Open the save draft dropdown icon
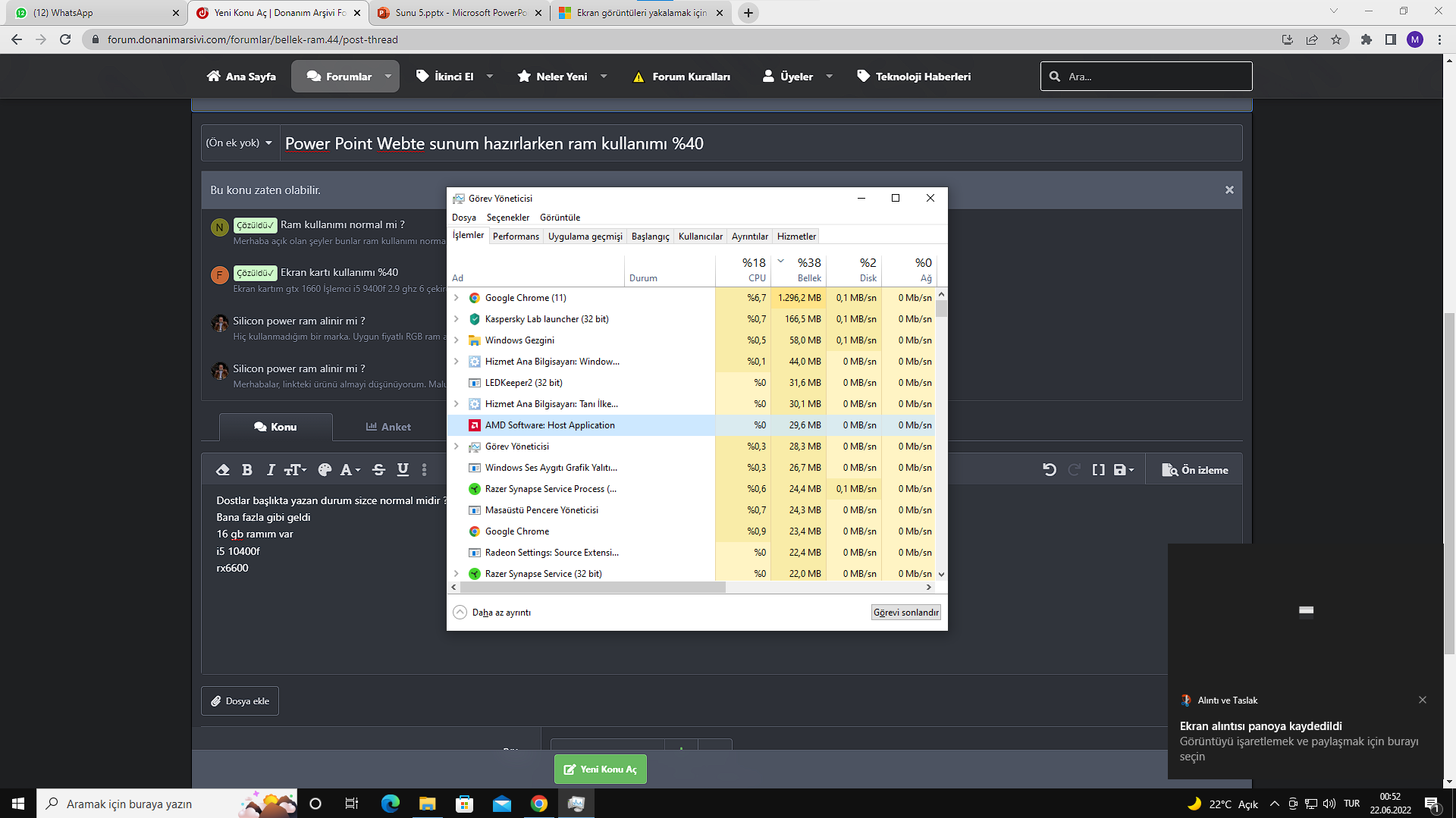The height and width of the screenshot is (818, 1456). click(1123, 470)
